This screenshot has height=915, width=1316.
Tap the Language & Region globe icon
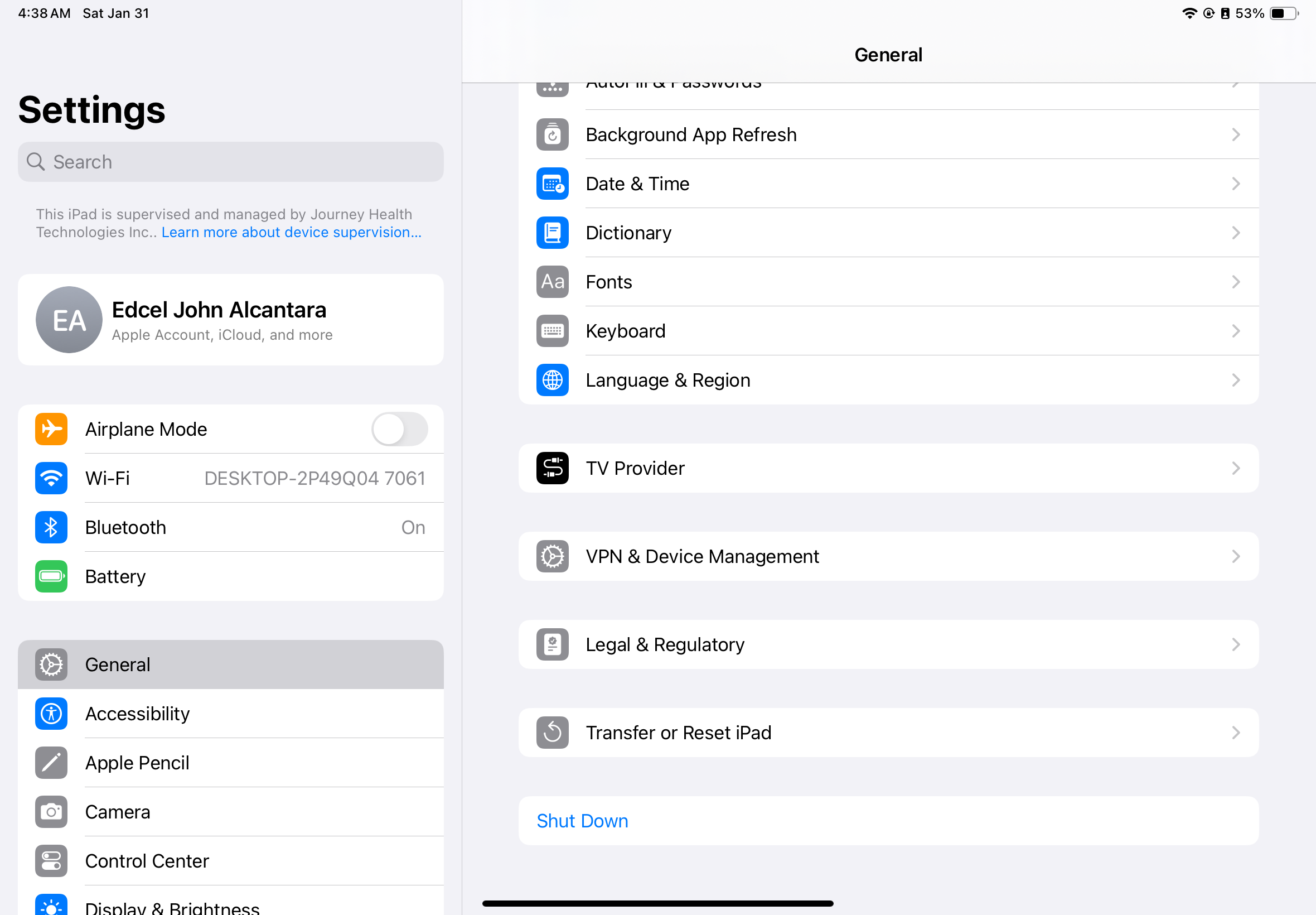tap(552, 380)
